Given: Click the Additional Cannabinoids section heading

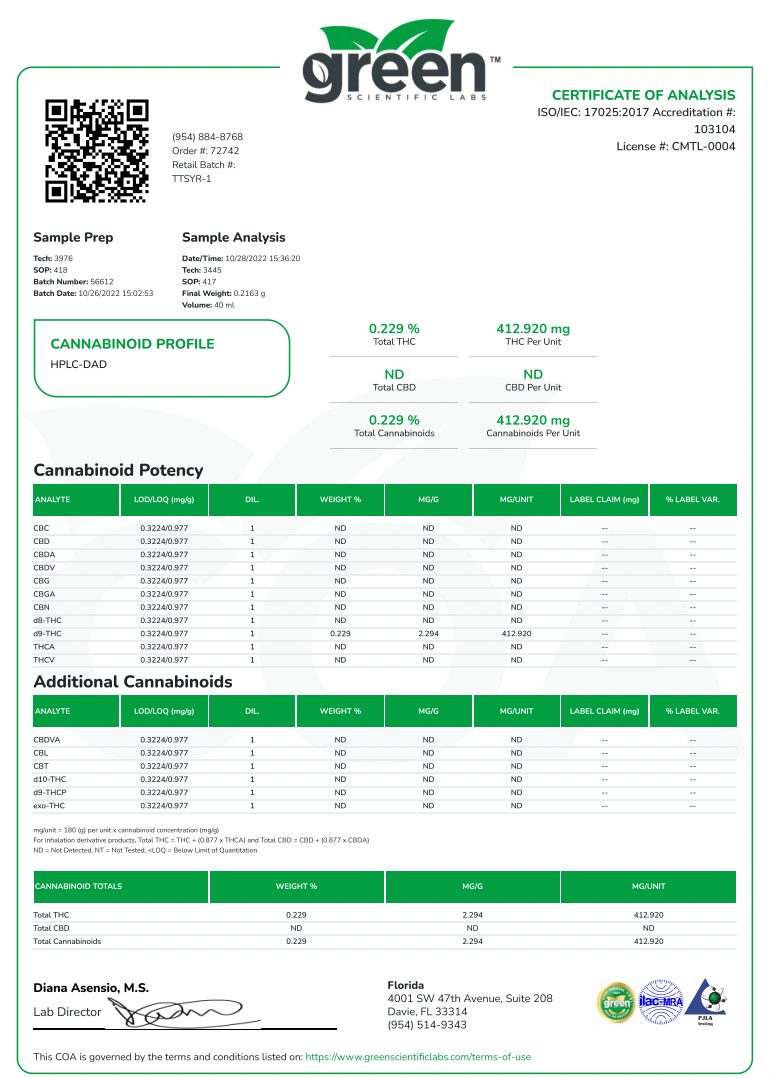Looking at the screenshot, I should [132, 681].
